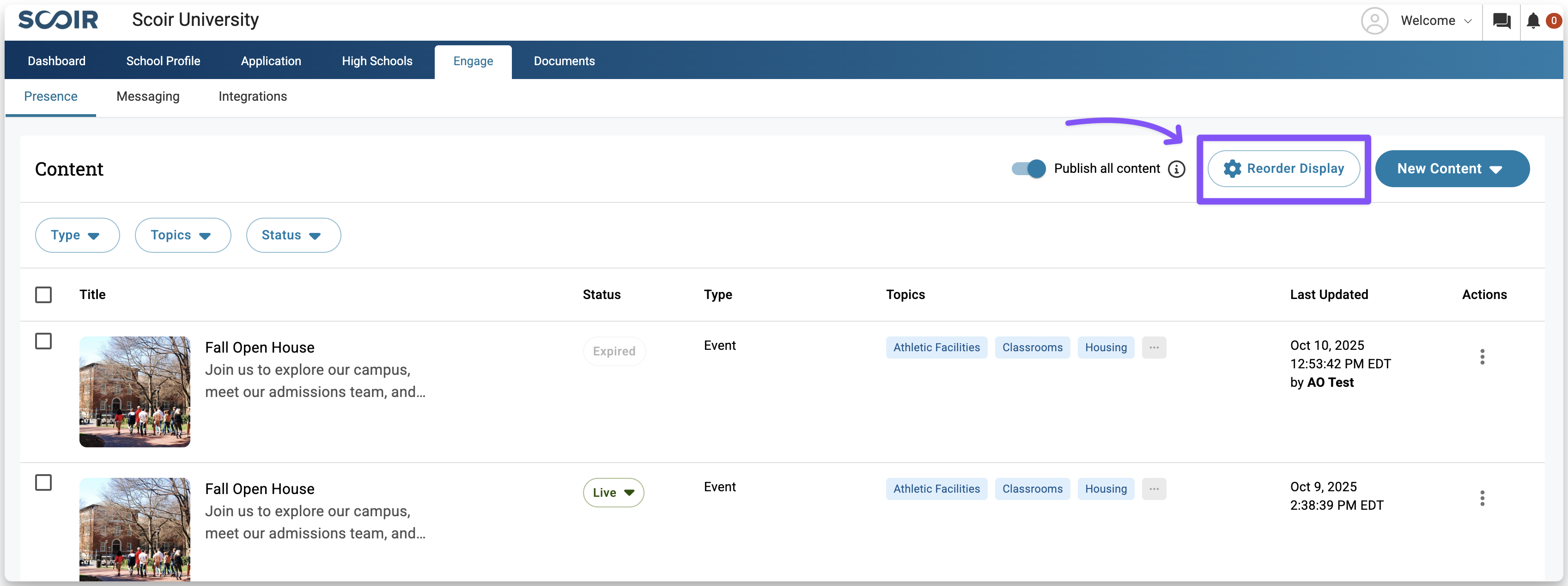Open actions menu for expired Fall Open House

click(1482, 357)
